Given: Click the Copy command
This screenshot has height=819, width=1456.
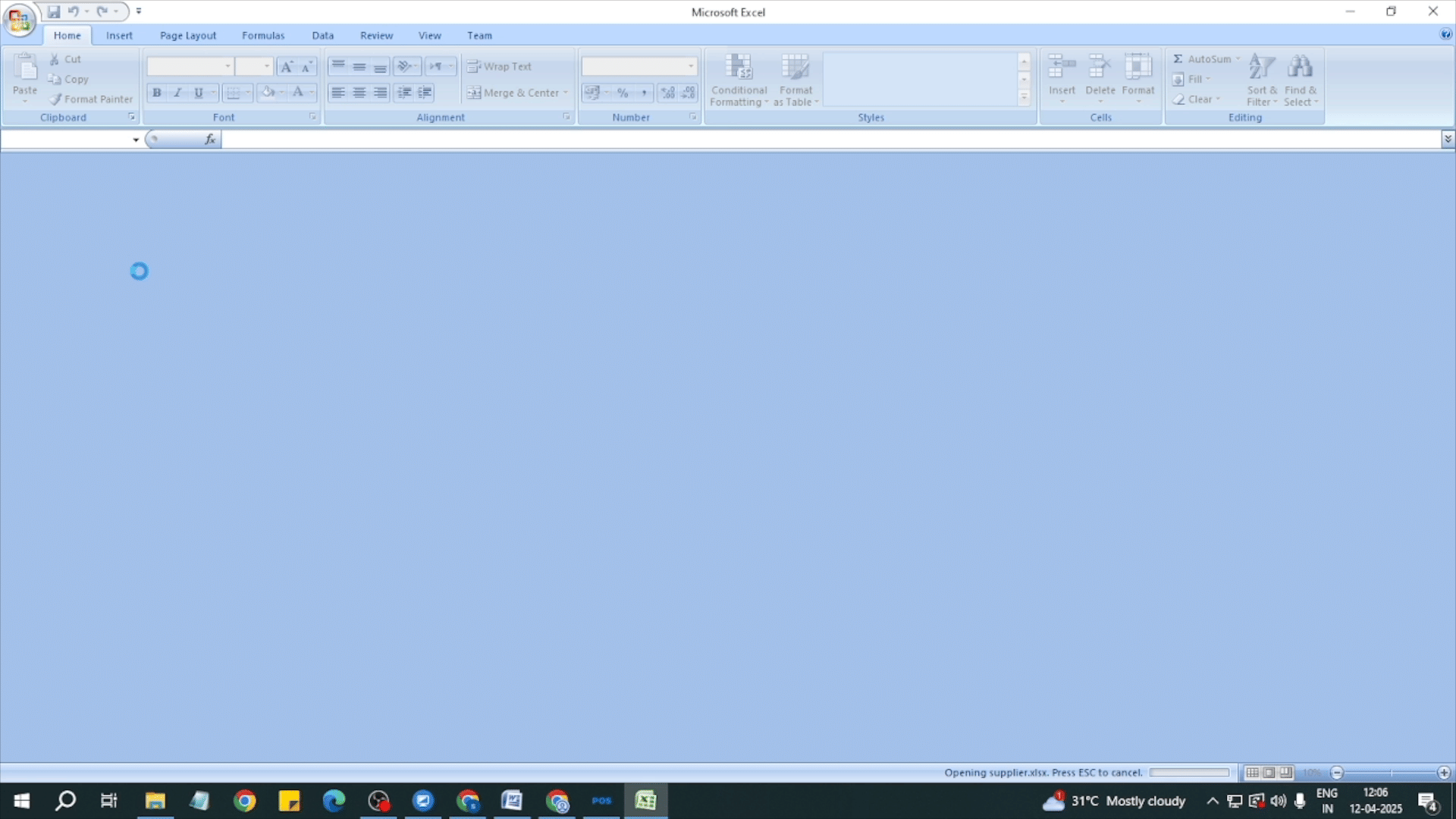Looking at the screenshot, I should (x=69, y=79).
